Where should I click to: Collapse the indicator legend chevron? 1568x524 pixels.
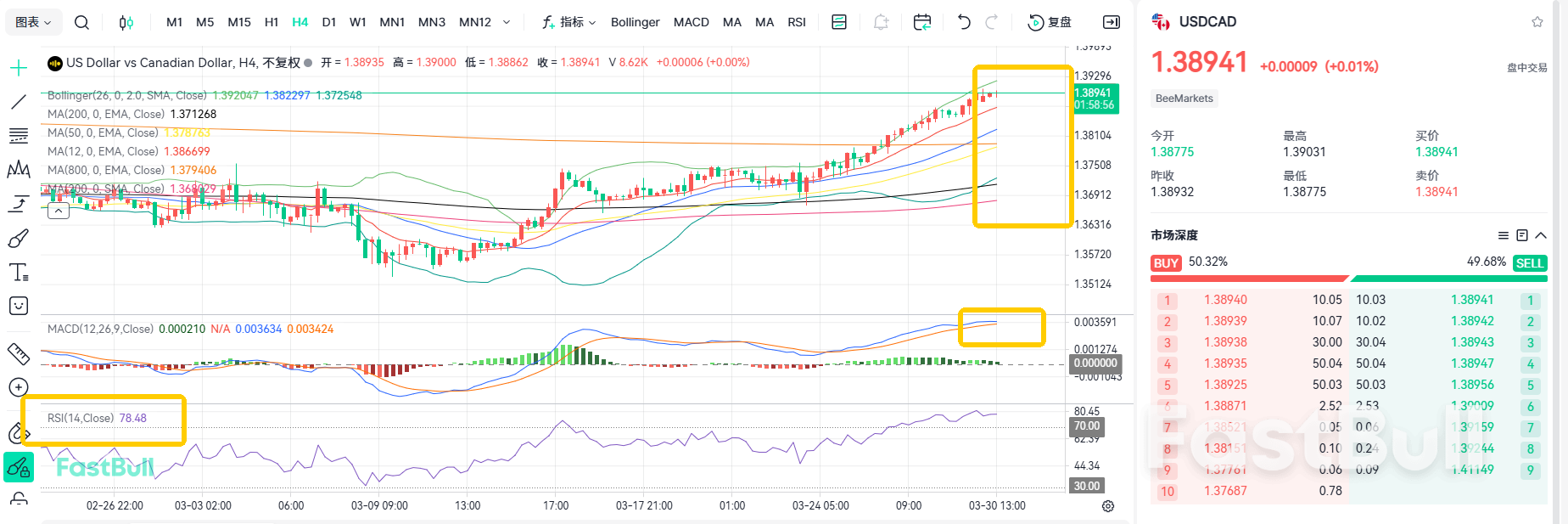pos(59,211)
